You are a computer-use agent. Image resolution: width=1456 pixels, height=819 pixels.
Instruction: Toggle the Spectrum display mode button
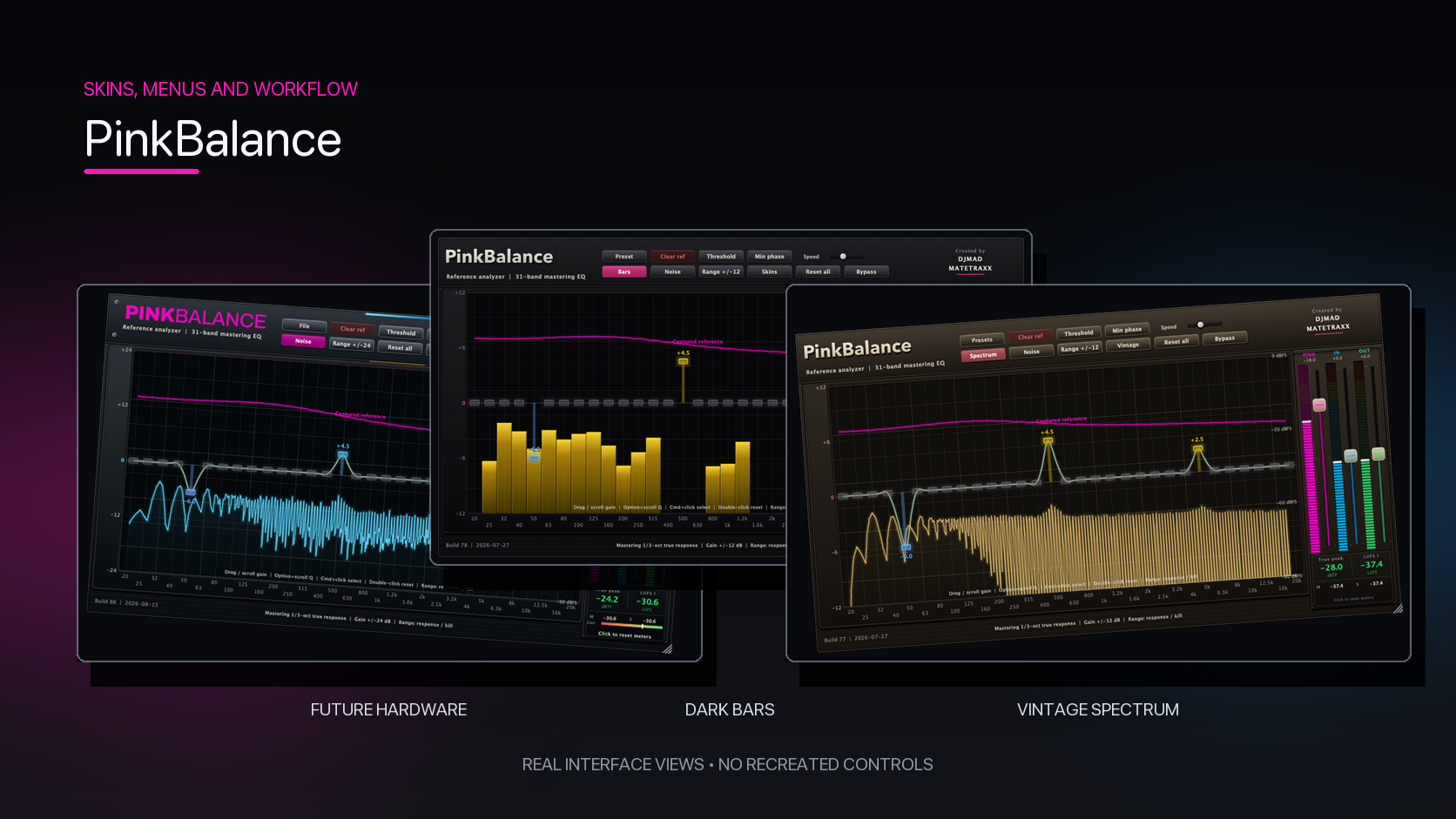click(983, 355)
